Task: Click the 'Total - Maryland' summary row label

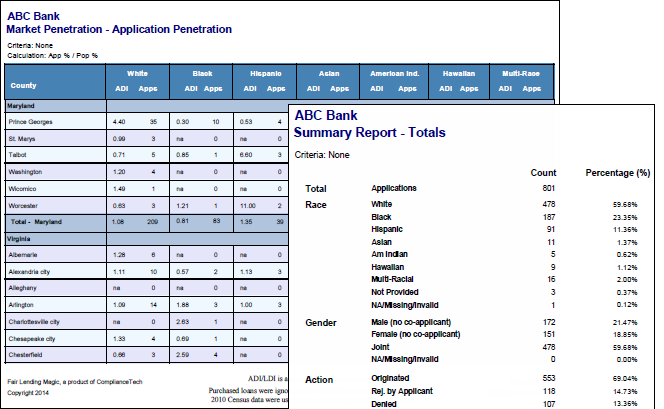Action: [x=36, y=222]
